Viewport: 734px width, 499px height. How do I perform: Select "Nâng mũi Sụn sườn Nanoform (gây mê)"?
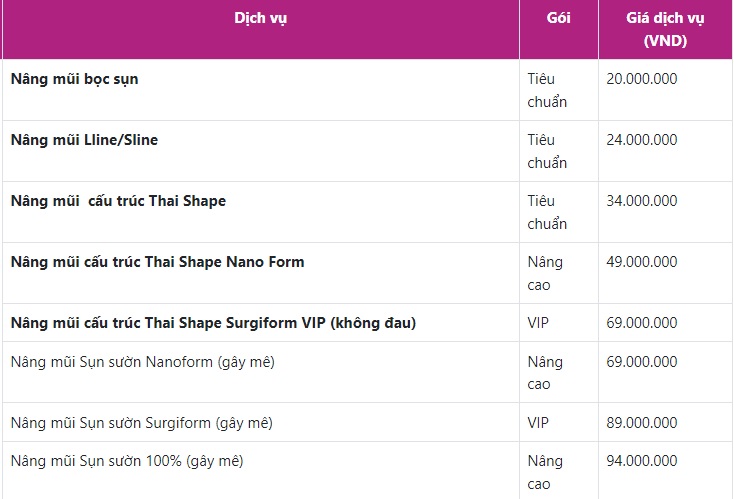[x=143, y=362]
